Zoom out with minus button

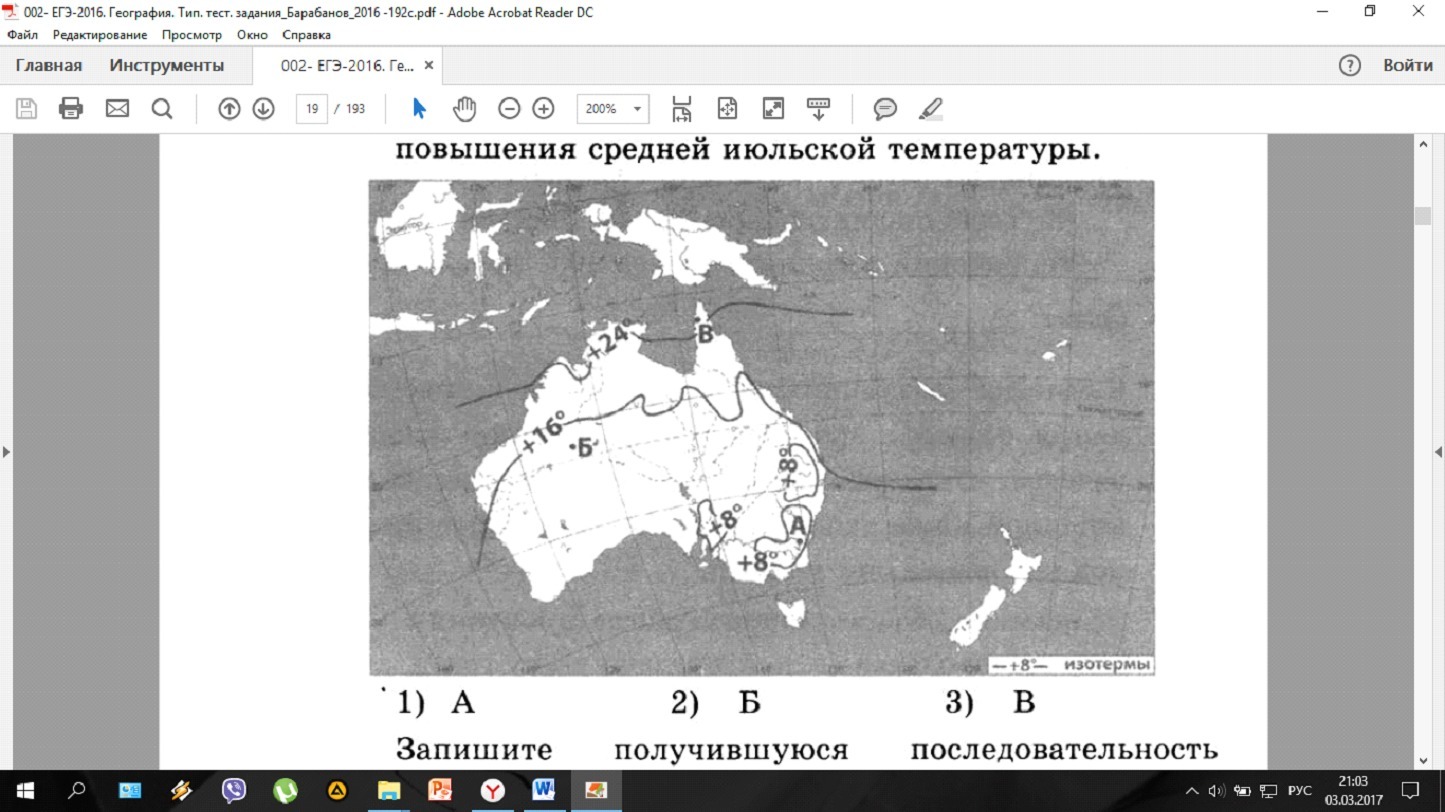click(x=509, y=108)
